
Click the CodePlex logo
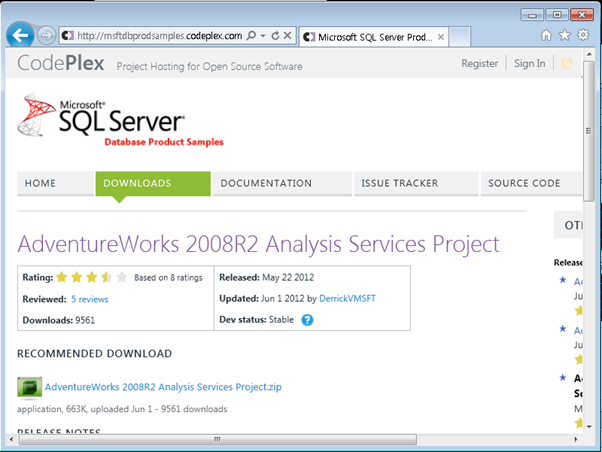[x=61, y=63]
